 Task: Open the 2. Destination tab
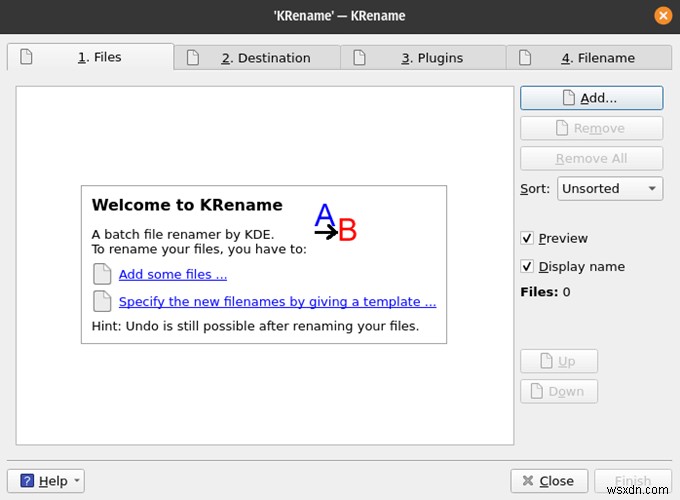coord(257,58)
